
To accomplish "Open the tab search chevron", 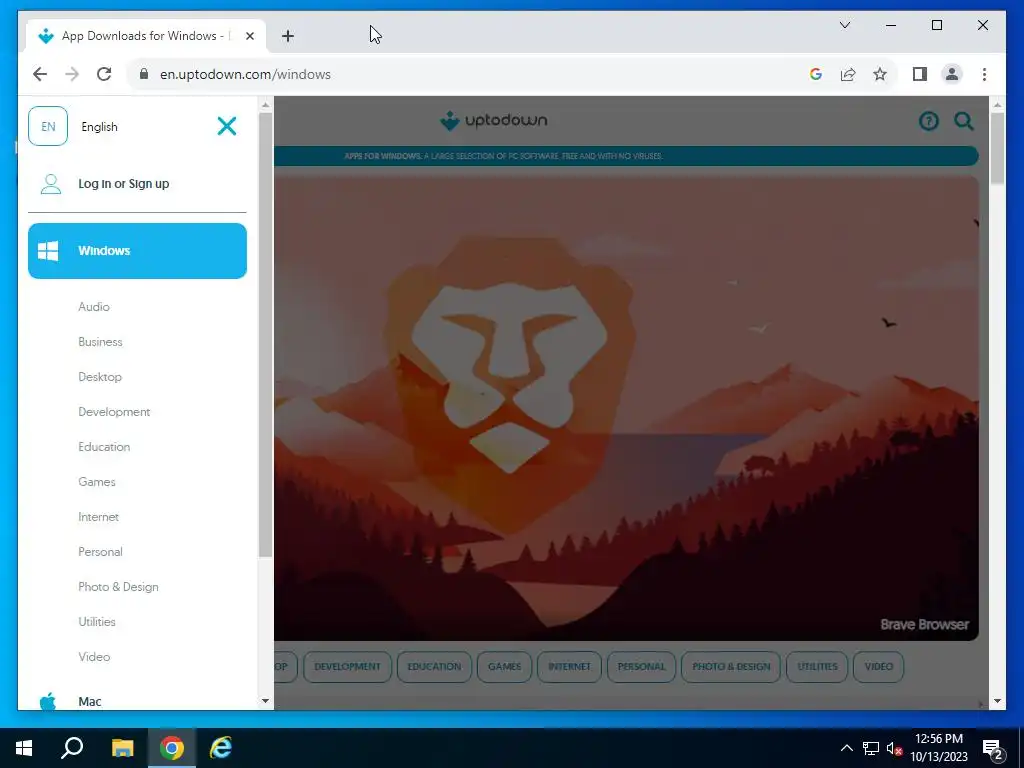I will [844, 25].
